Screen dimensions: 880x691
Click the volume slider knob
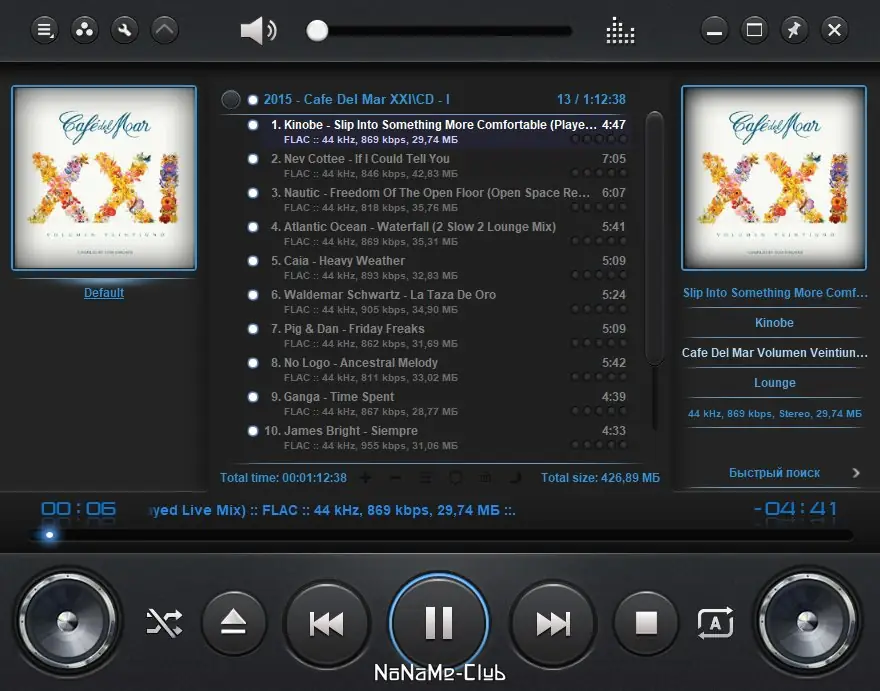click(x=317, y=30)
